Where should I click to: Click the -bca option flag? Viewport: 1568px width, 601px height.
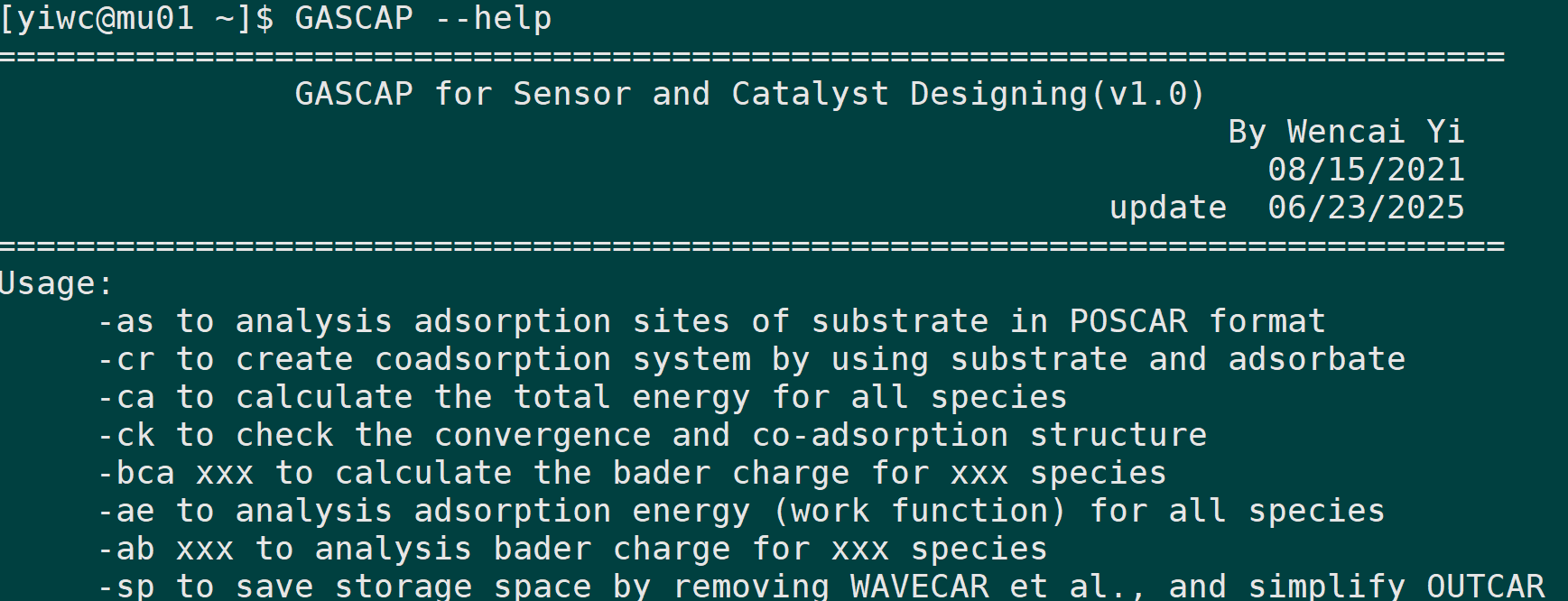[x=135, y=473]
